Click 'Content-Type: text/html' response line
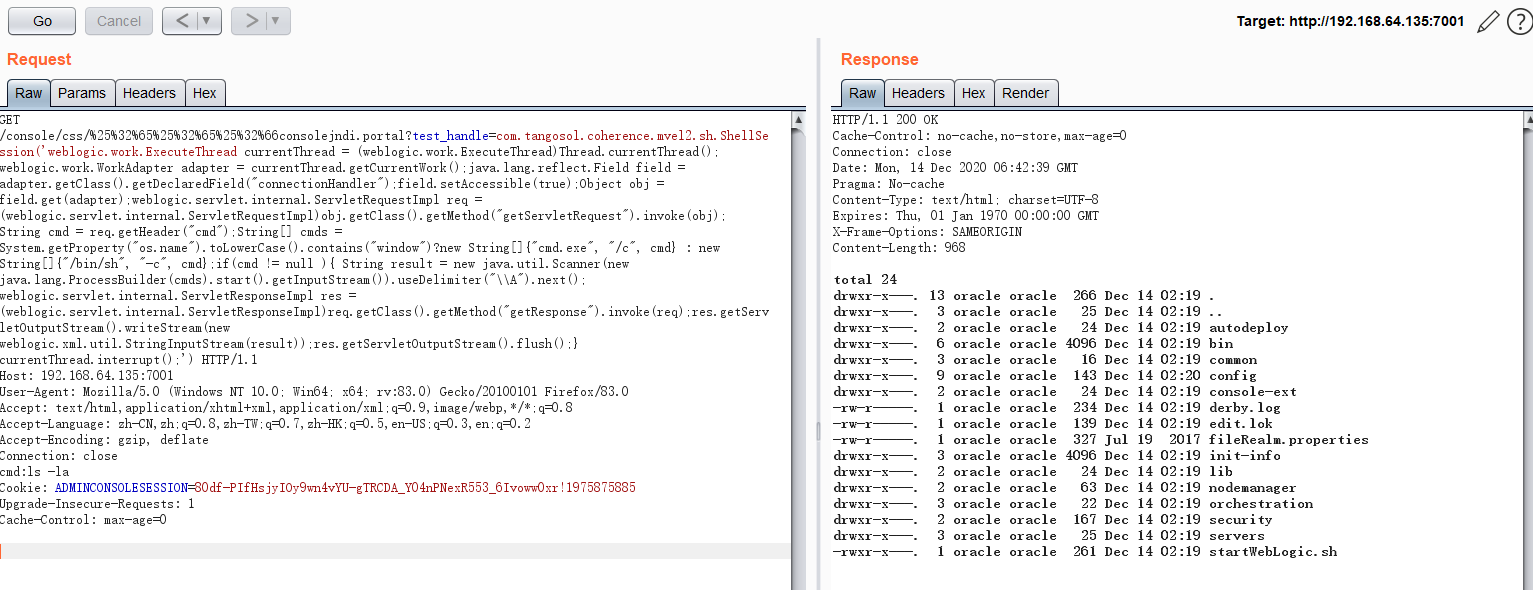This screenshot has height=590, width=1533. (x=965, y=199)
